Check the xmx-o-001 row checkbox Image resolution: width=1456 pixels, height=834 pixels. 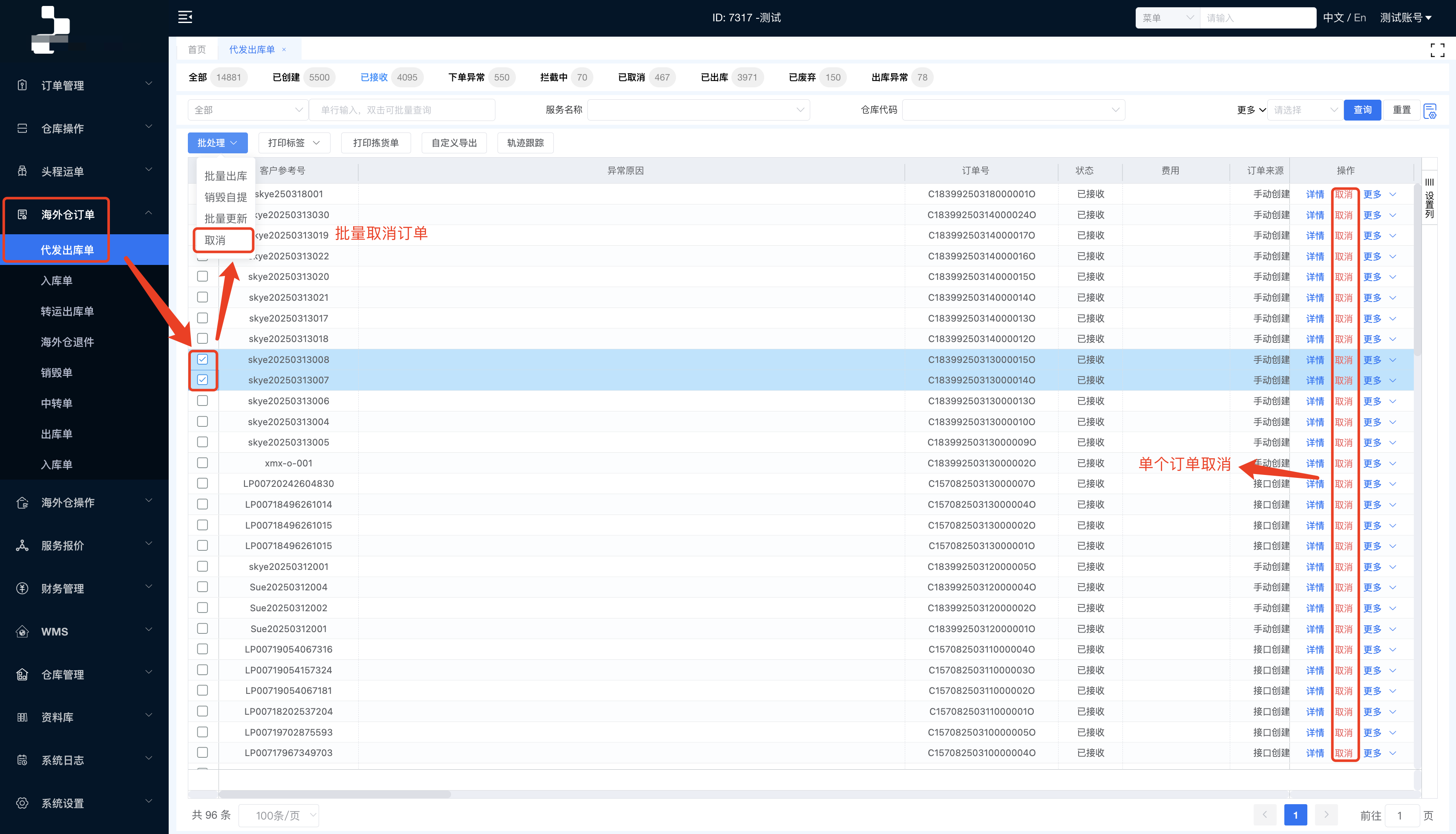click(x=202, y=463)
